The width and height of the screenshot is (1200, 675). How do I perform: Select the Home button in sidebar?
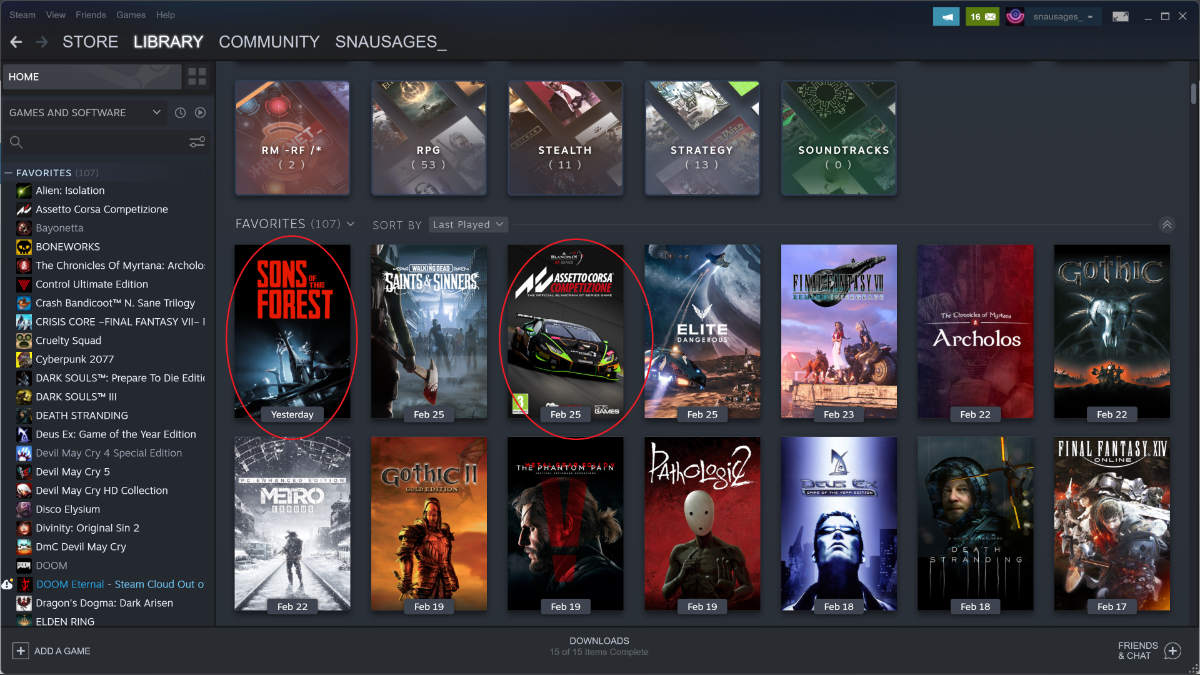[x=92, y=77]
